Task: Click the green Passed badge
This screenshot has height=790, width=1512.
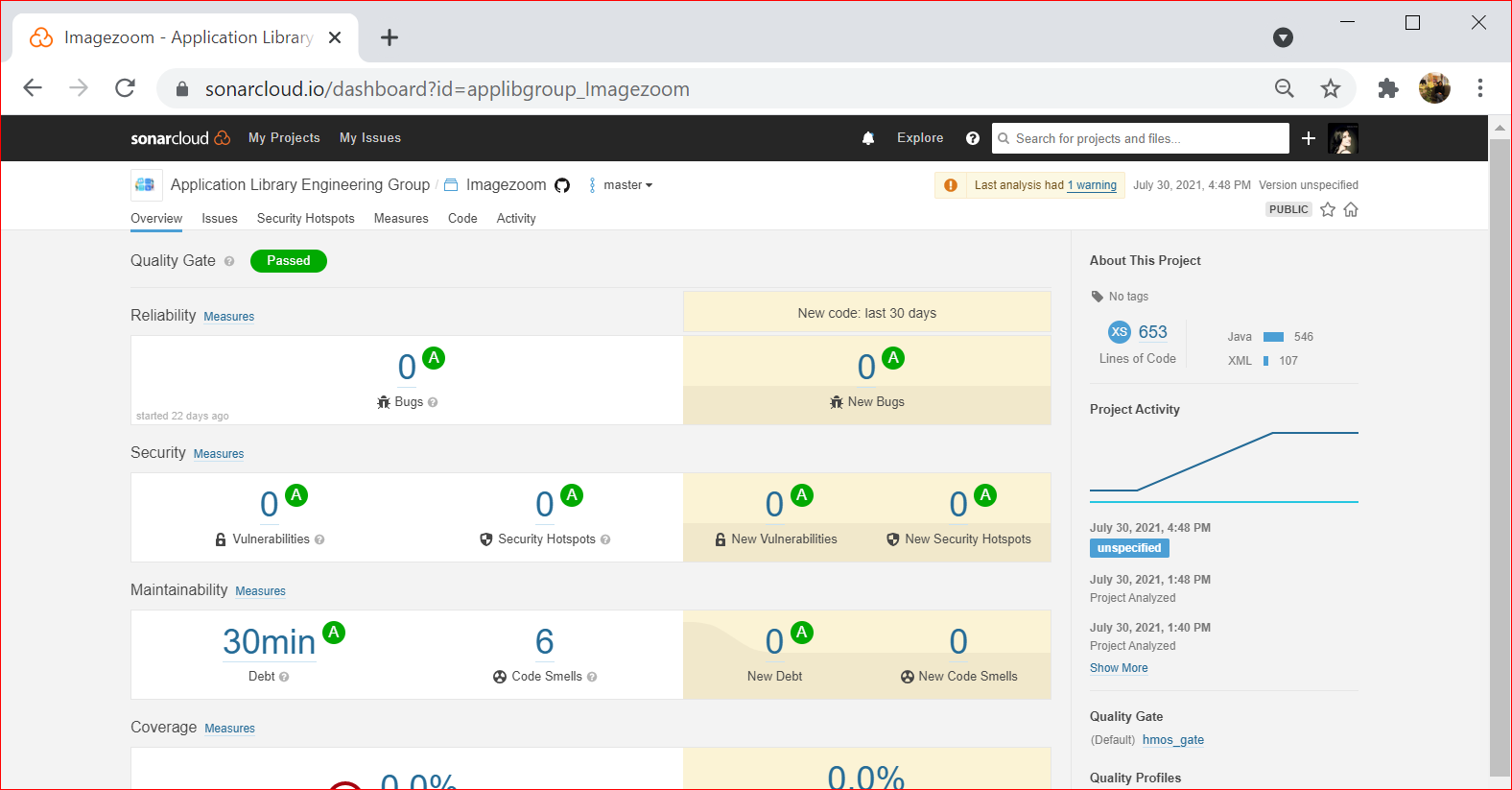Action: [x=289, y=261]
